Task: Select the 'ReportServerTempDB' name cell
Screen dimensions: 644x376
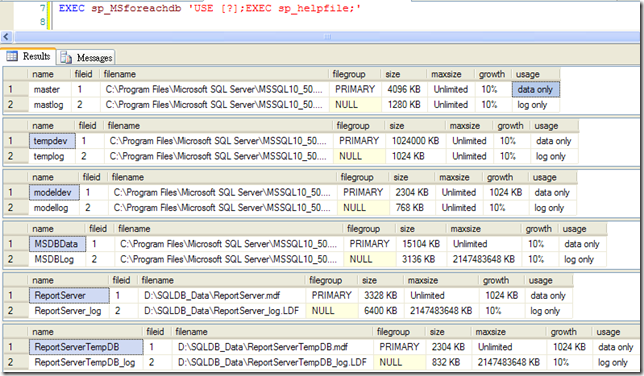Action: [86, 347]
